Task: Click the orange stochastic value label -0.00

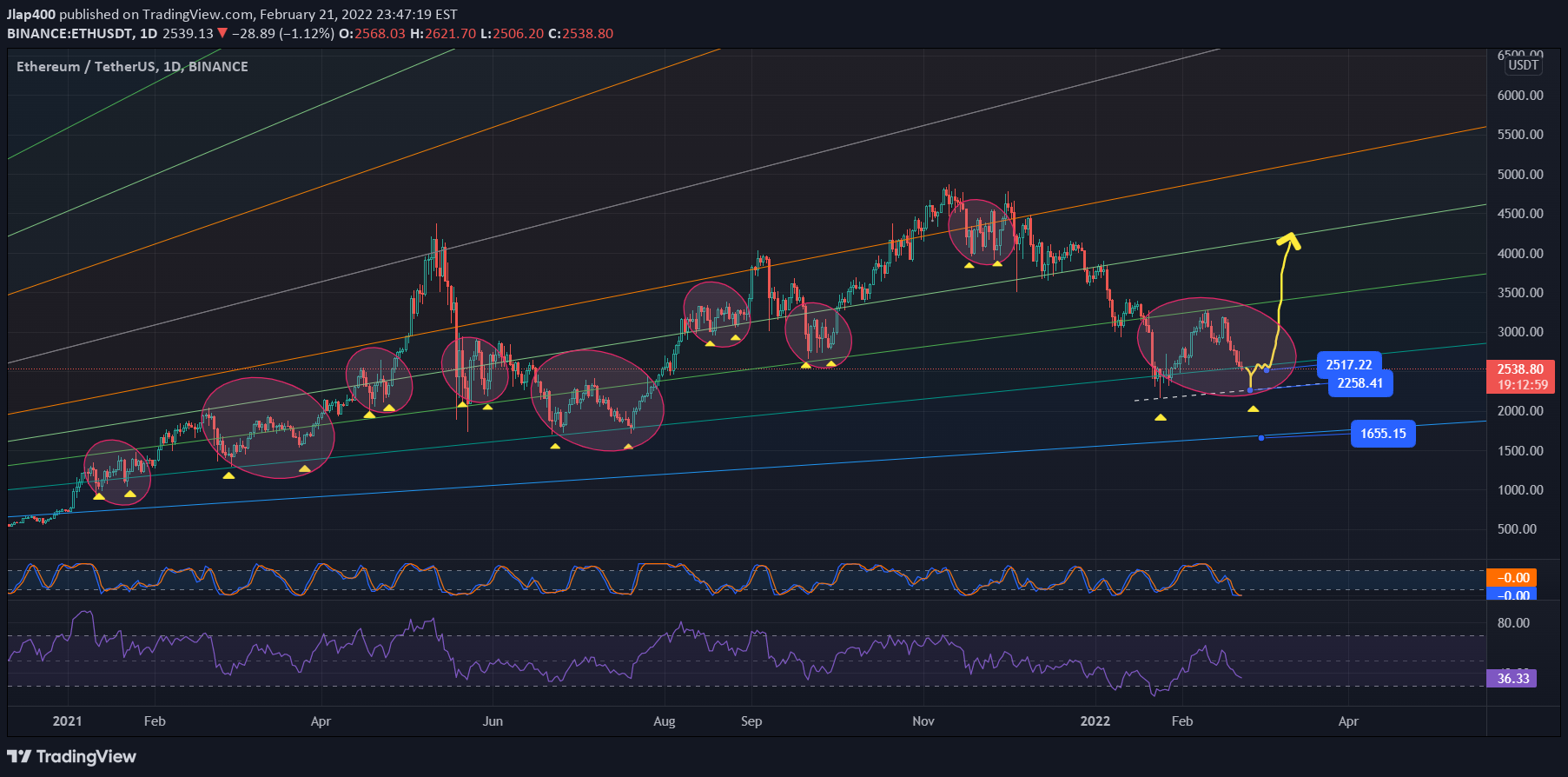Action: tap(1512, 578)
